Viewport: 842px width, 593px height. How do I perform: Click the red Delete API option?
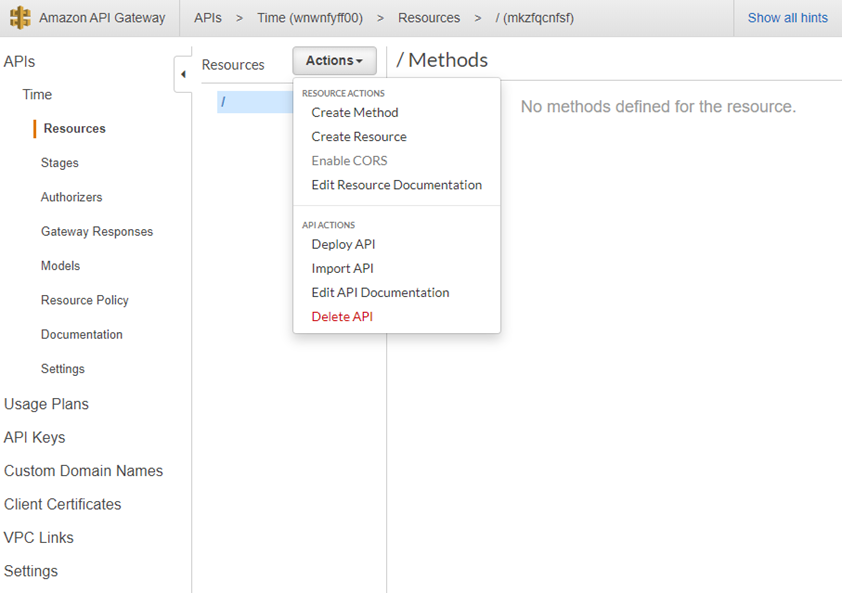pyautogui.click(x=342, y=317)
